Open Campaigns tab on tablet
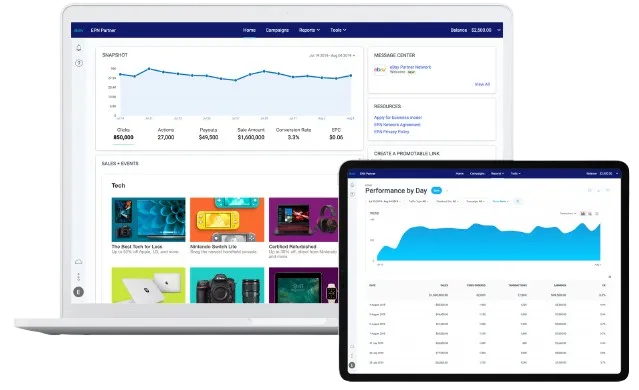The width and height of the screenshot is (639, 390). [x=477, y=174]
